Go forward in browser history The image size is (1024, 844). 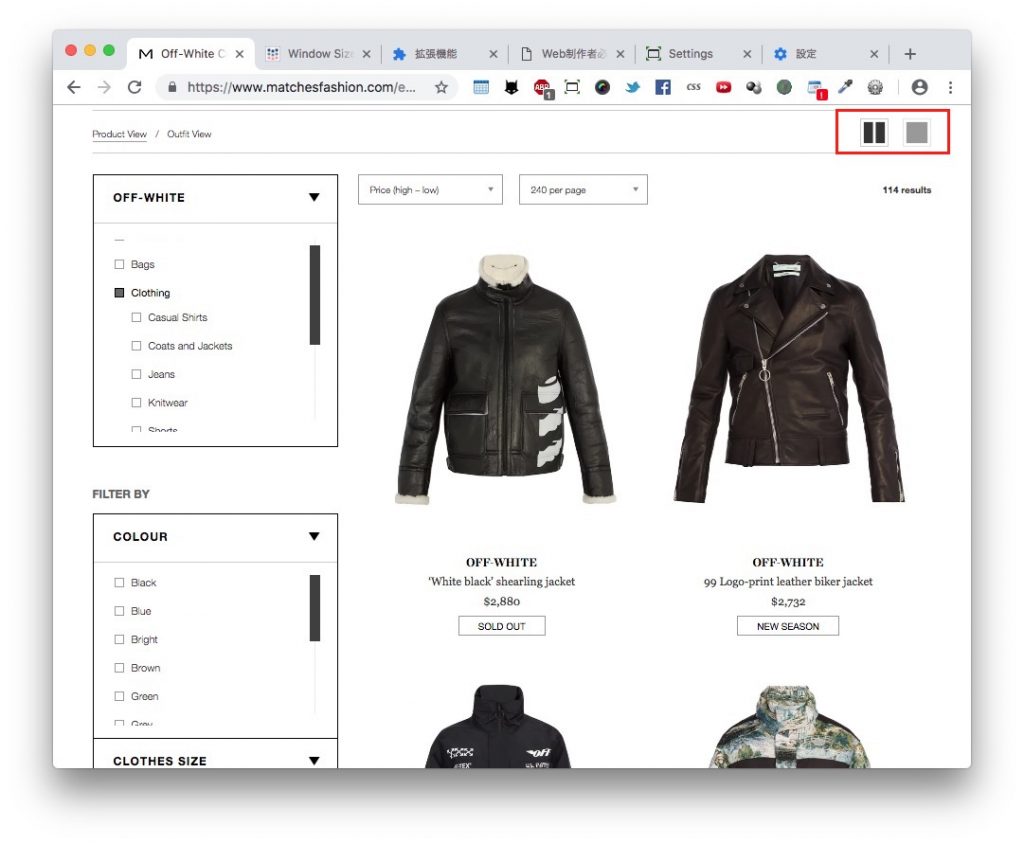104,87
